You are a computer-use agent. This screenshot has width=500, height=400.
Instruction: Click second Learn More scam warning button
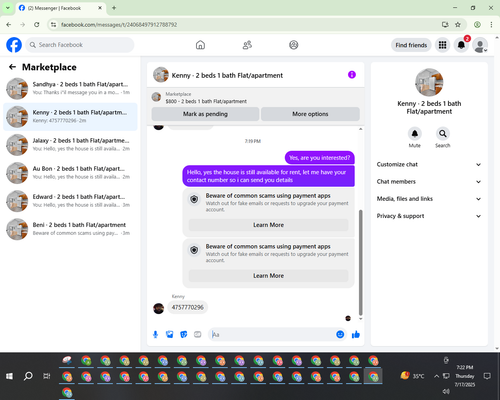[x=268, y=276]
